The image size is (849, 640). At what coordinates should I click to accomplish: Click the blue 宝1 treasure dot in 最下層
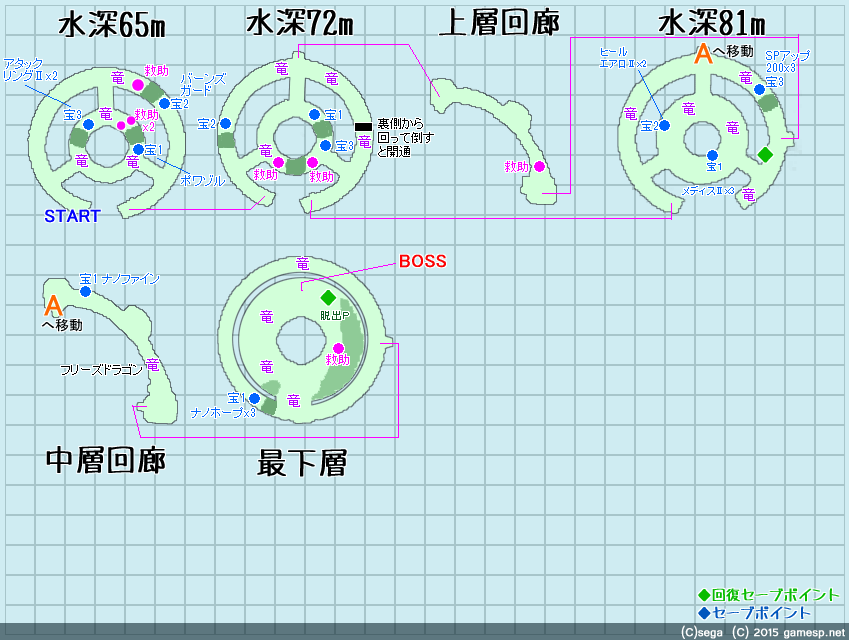pyautogui.click(x=254, y=399)
